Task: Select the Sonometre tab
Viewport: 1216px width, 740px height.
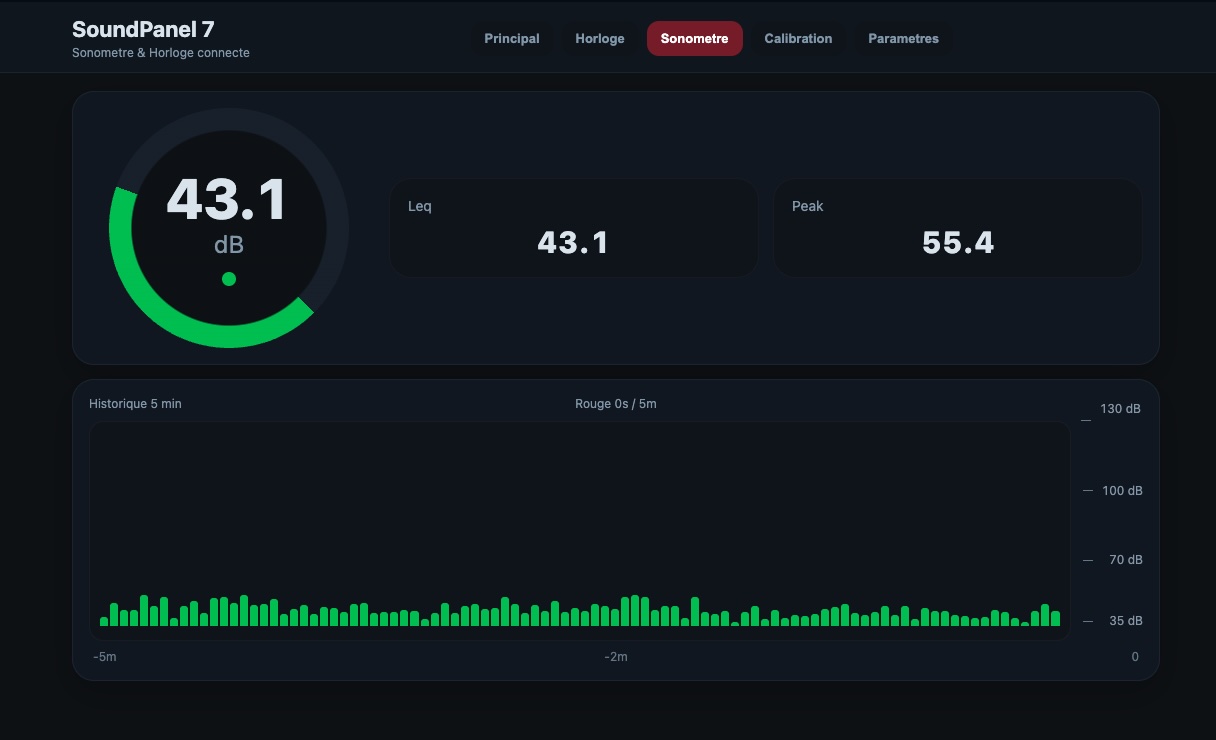Action: (x=695, y=39)
